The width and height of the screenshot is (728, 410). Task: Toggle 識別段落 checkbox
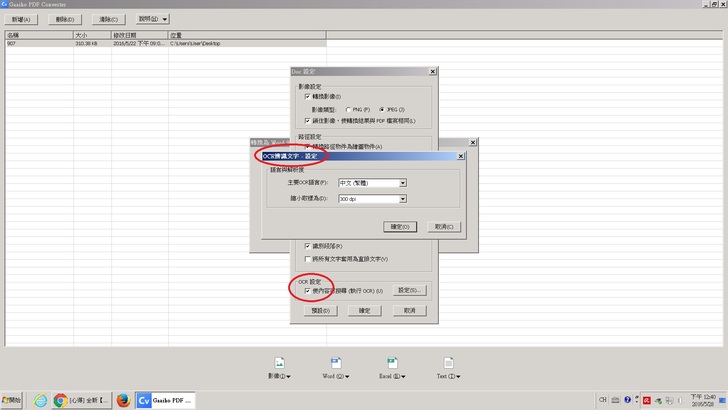307,246
